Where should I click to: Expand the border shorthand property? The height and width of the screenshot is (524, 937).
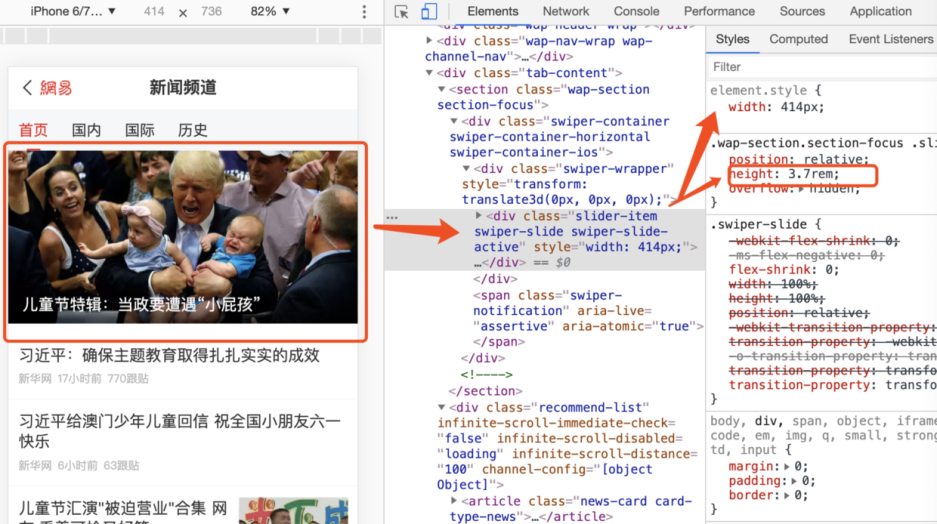pos(786,495)
